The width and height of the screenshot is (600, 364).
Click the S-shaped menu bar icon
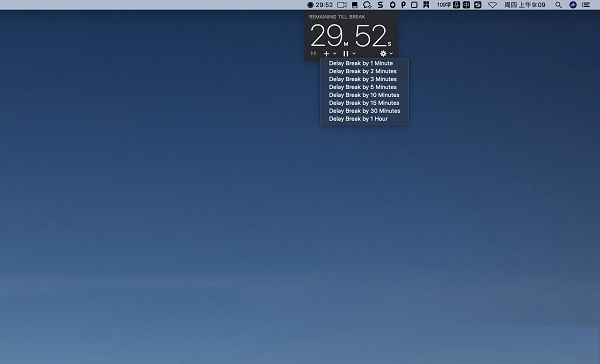tap(380, 5)
